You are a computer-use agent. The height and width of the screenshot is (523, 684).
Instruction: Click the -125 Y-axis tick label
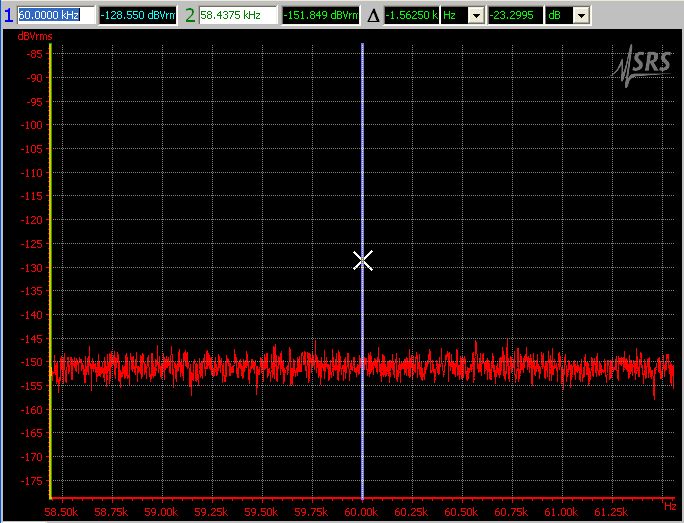point(32,244)
